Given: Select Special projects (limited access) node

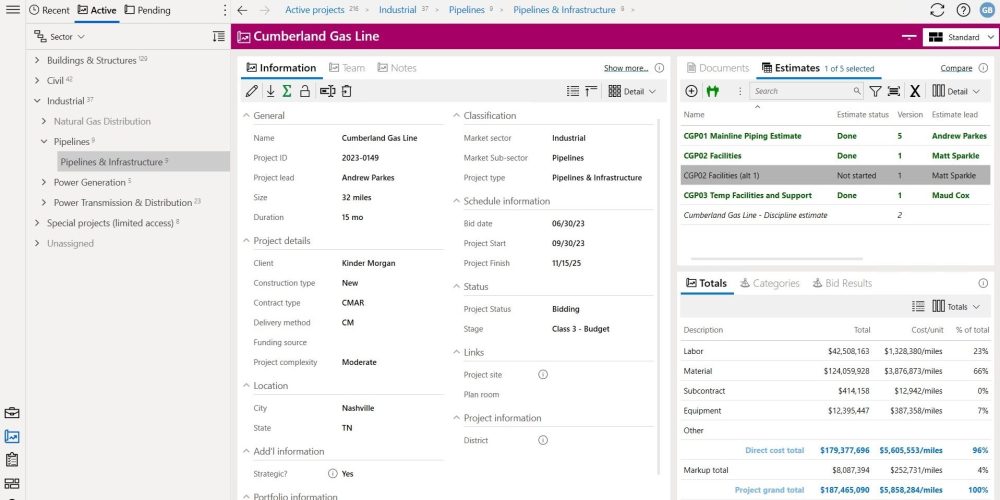Looking at the screenshot, I should (x=110, y=223).
